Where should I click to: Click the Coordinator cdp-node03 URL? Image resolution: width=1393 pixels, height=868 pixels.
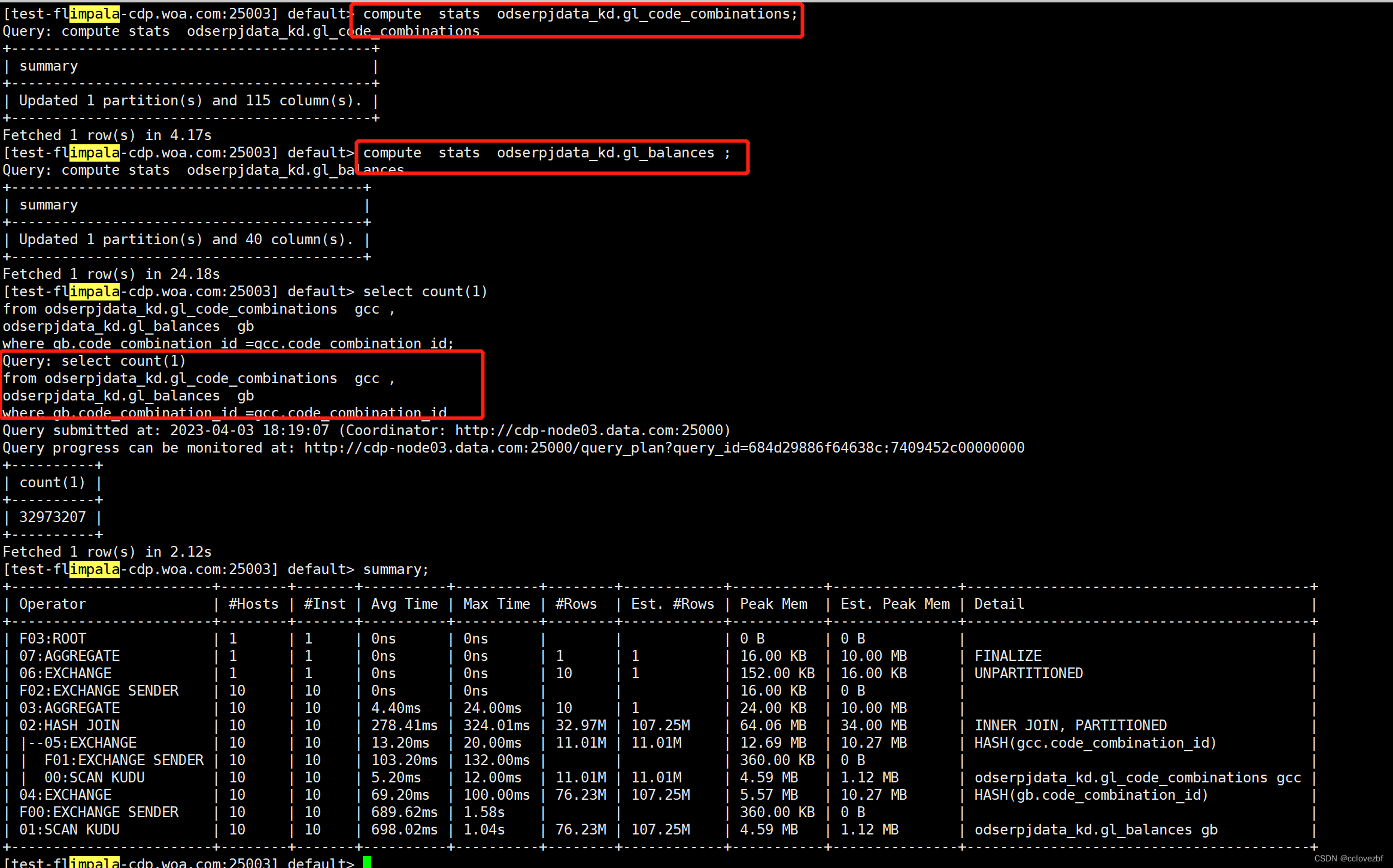(590, 430)
